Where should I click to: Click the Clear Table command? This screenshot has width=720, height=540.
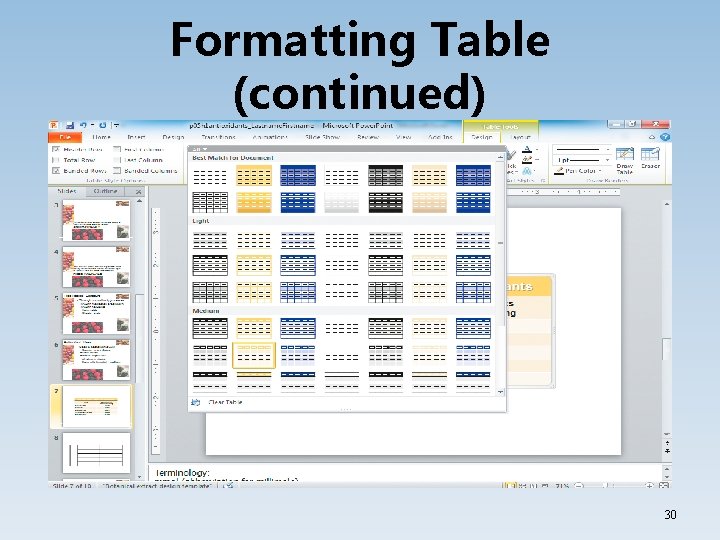click(225, 403)
